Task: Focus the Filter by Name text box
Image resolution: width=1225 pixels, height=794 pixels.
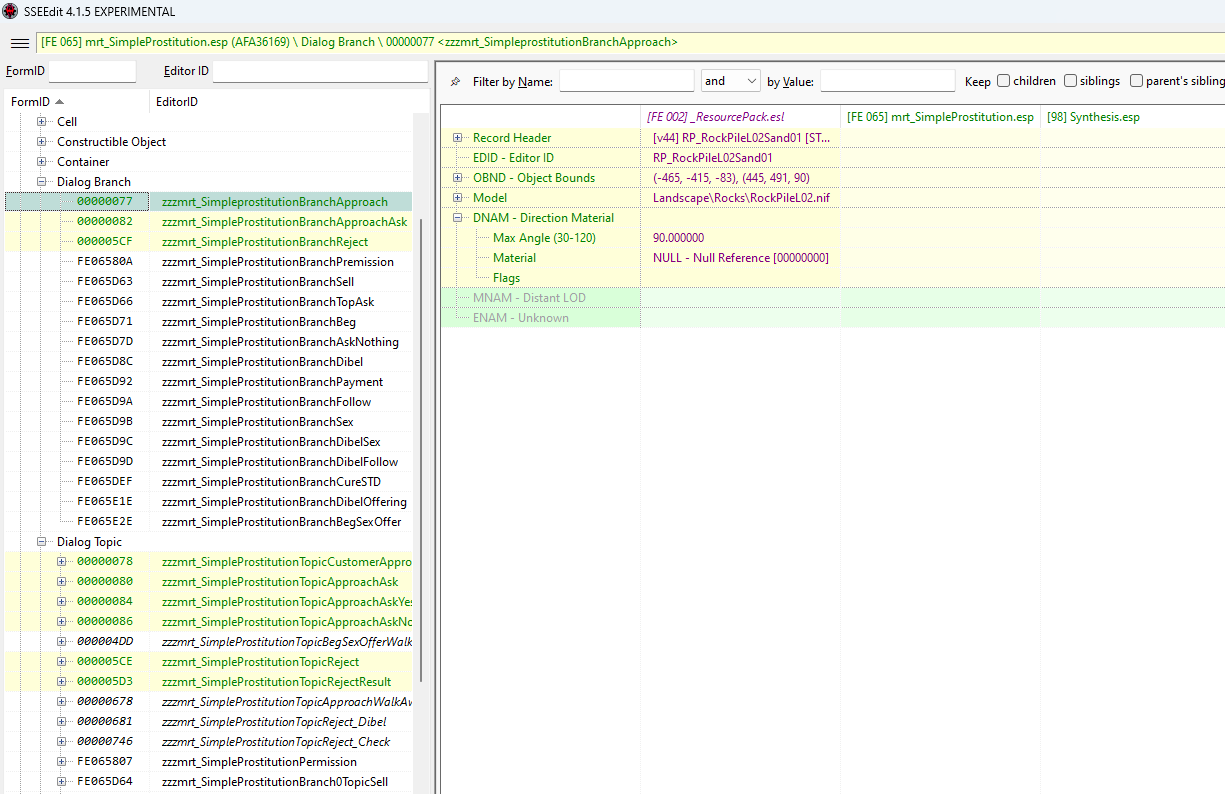Action: coord(626,81)
